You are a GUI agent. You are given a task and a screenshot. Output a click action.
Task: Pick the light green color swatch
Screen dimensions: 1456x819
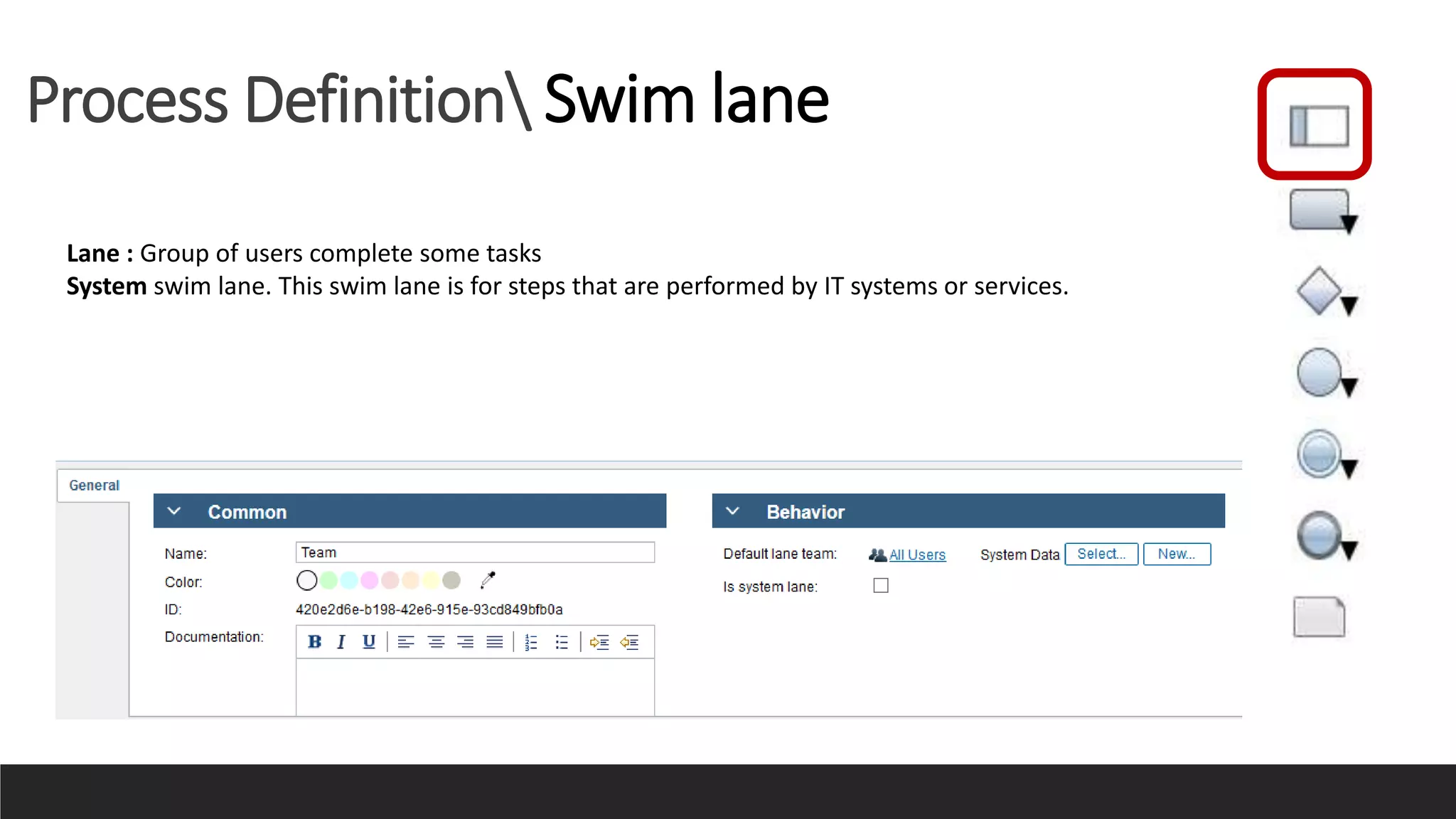[x=328, y=581]
